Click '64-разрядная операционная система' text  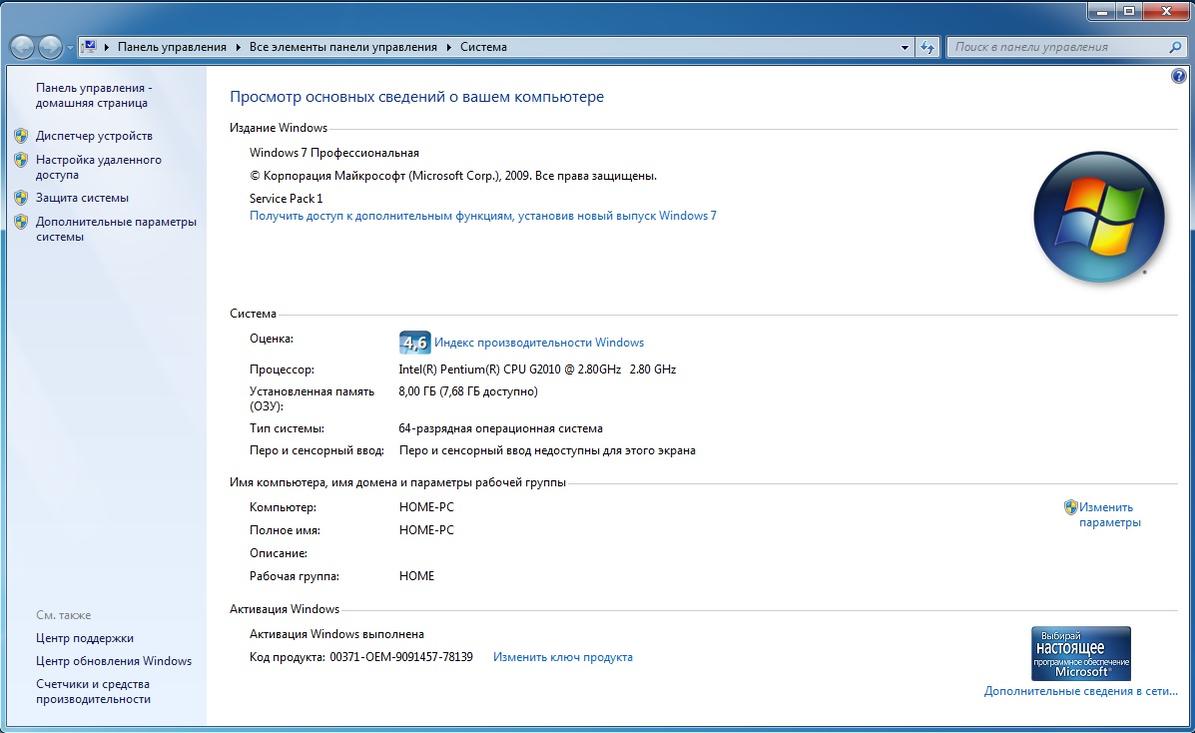coord(501,428)
